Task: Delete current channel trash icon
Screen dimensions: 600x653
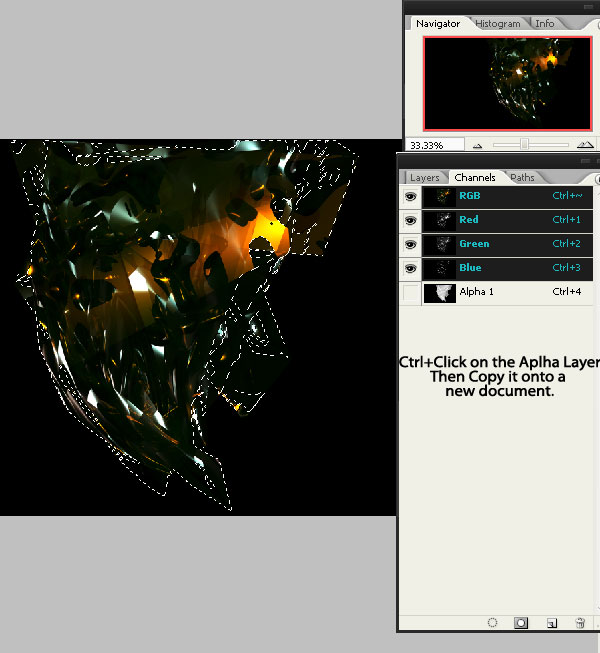Action: (x=580, y=623)
